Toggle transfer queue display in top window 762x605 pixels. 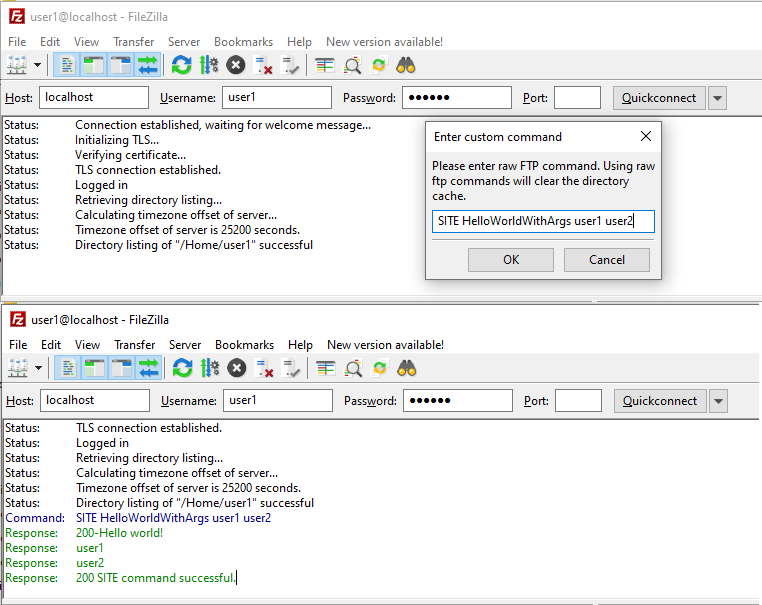click(x=148, y=66)
